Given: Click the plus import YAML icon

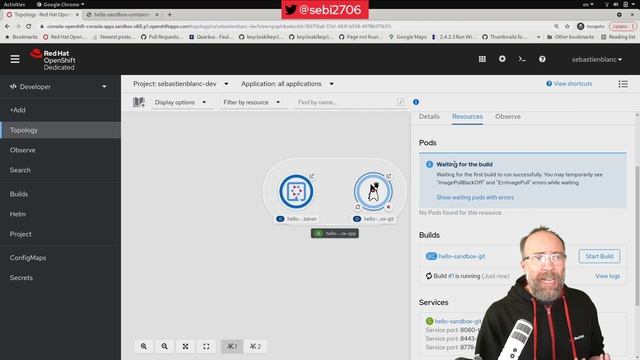Looking at the screenshot, I should tap(502, 59).
